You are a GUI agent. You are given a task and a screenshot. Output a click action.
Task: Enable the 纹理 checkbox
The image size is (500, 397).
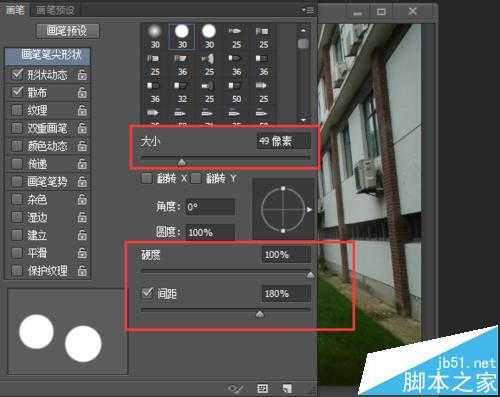tap(17, 110)
